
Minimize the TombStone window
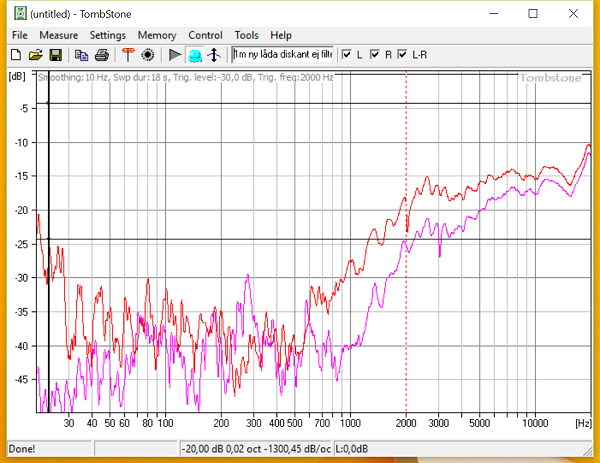tap(494, 14)
